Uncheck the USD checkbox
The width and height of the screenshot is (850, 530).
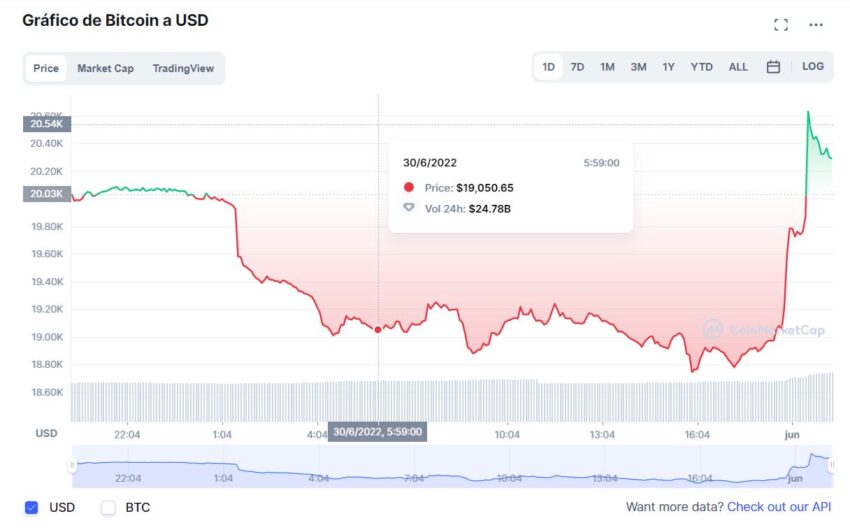pos(31,507)
